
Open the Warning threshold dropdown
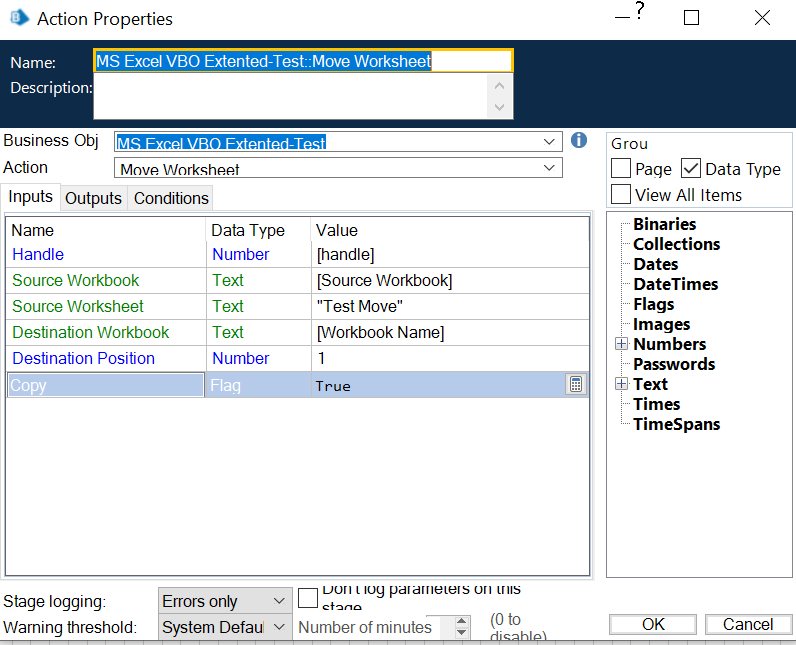(279, 627)
